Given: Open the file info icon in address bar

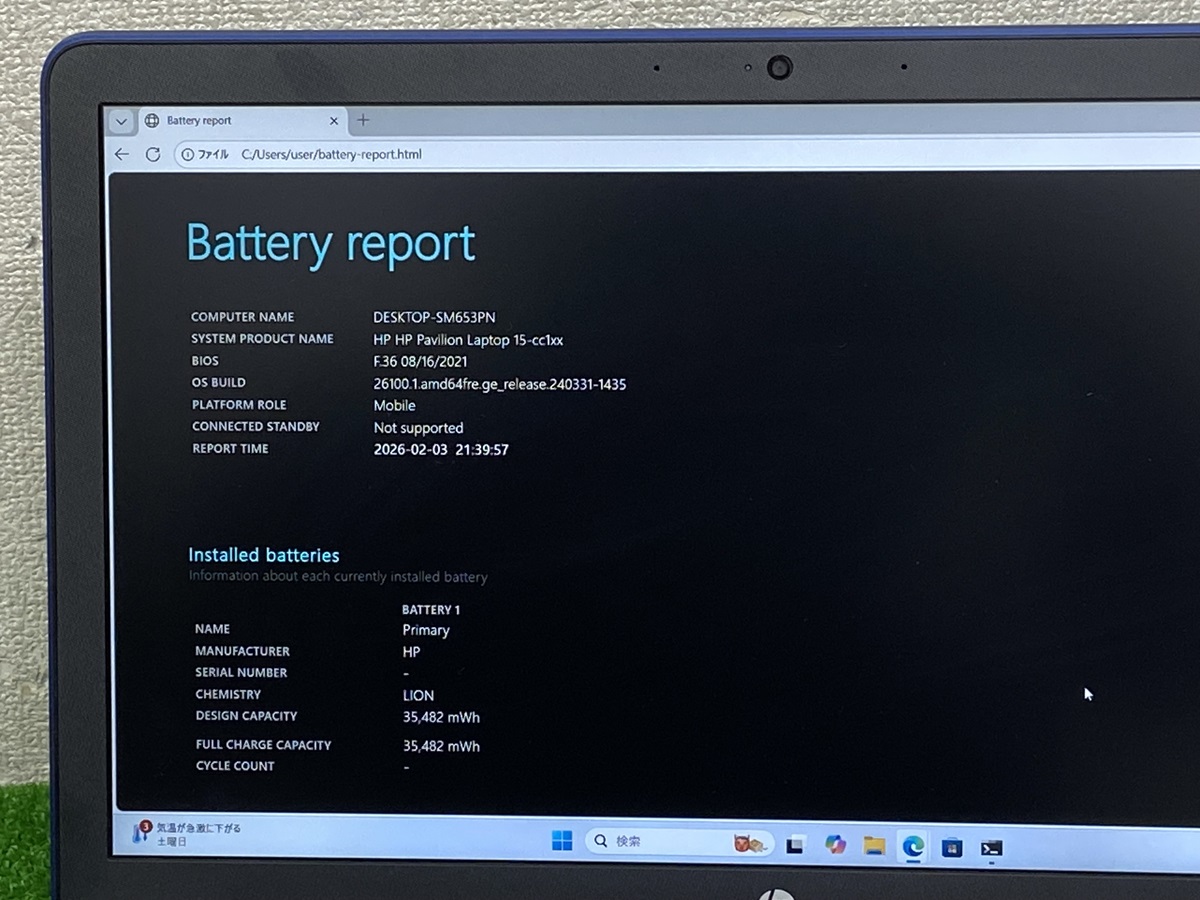Looking at the screenshot, I should pyautogui.click(x=188, y=154).
